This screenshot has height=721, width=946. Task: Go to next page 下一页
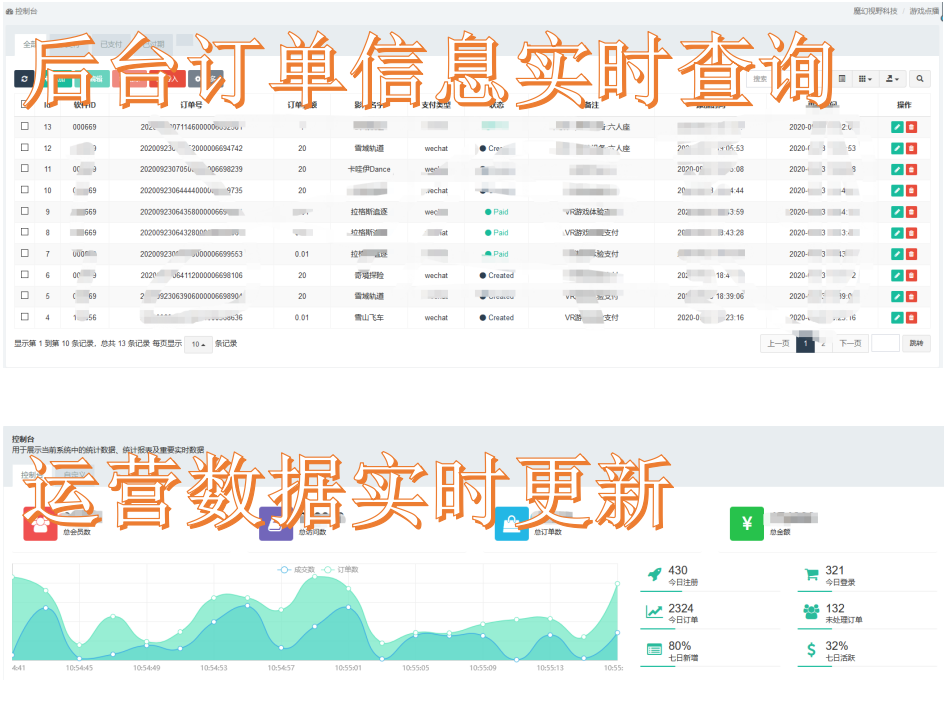click(850, 343)
